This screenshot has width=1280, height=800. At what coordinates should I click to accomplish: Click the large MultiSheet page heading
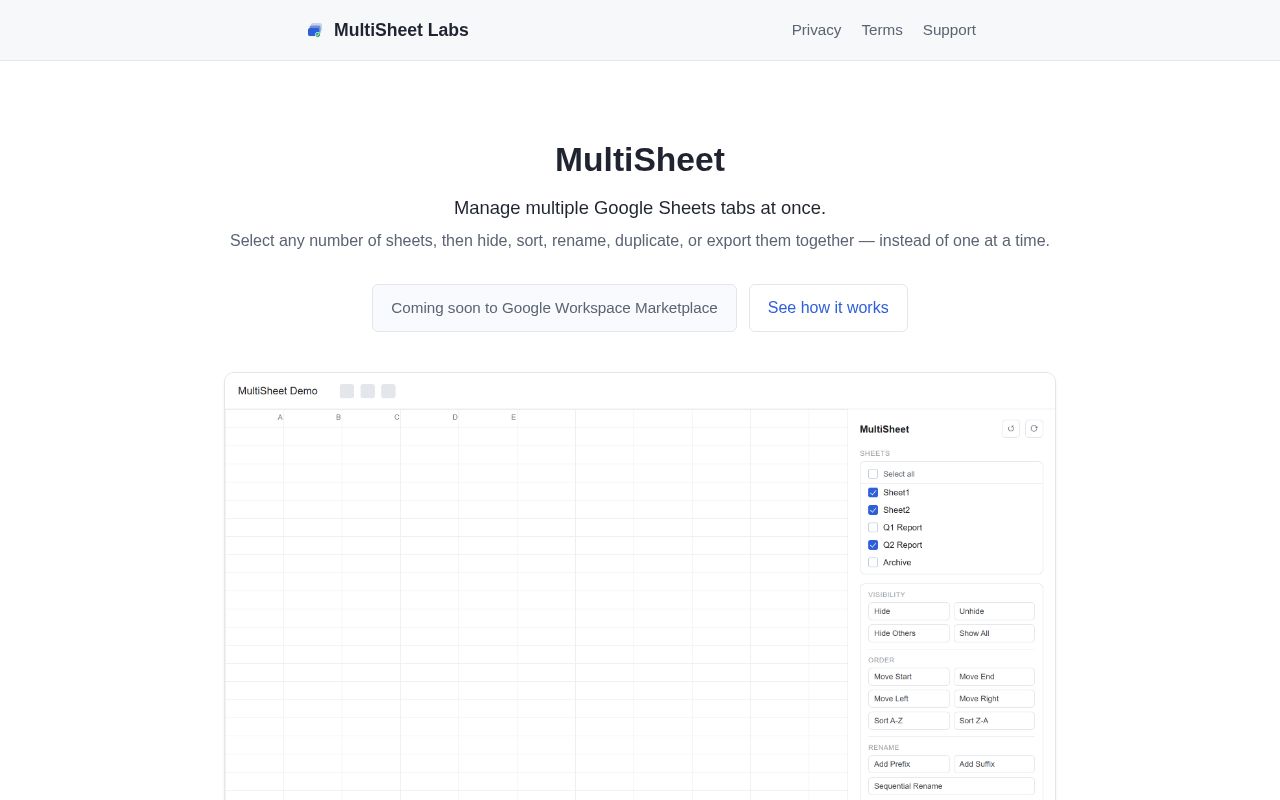640,160
